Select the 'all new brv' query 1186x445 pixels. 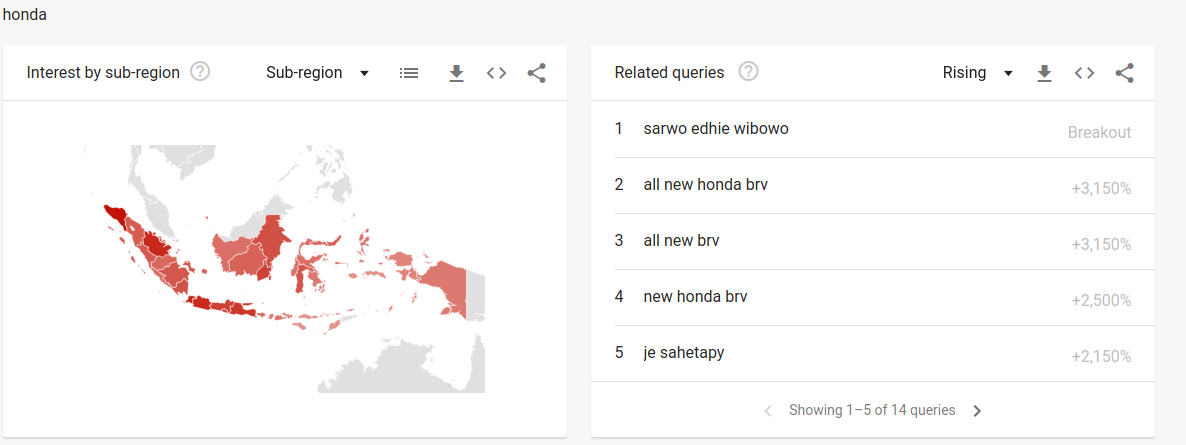[x=681, y=241]
